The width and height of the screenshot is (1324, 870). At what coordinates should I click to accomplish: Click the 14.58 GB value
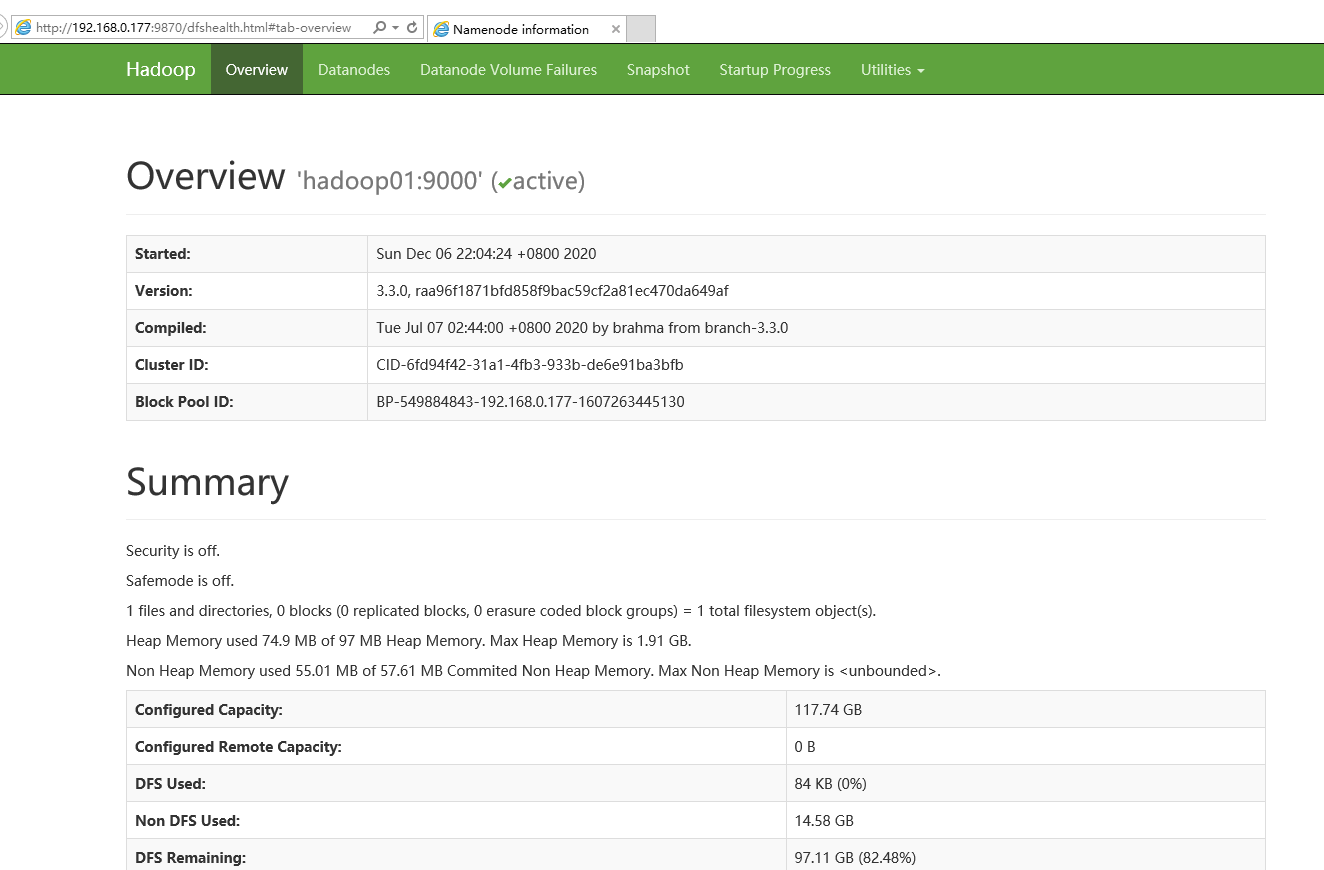pyautogui.click(x=824, y=821)
